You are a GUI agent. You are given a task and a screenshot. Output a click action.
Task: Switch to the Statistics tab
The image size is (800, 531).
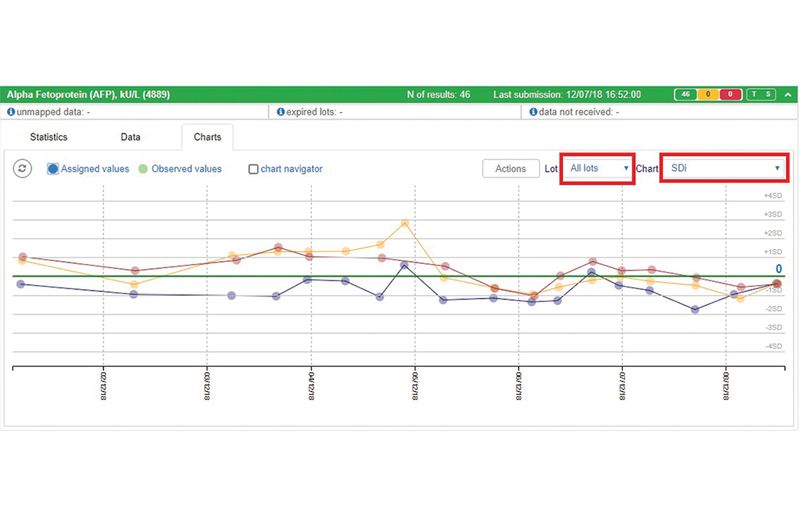[x=48, y=136]
